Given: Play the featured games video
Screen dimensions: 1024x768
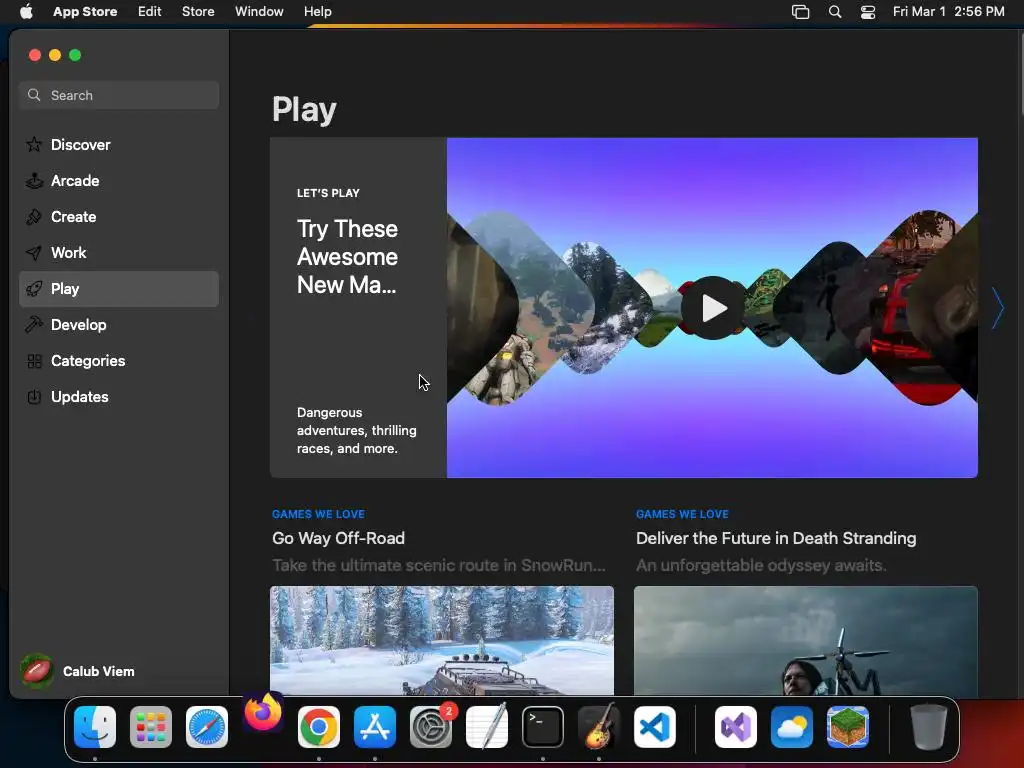Looking at the screenshot, I should pos(712,308).
